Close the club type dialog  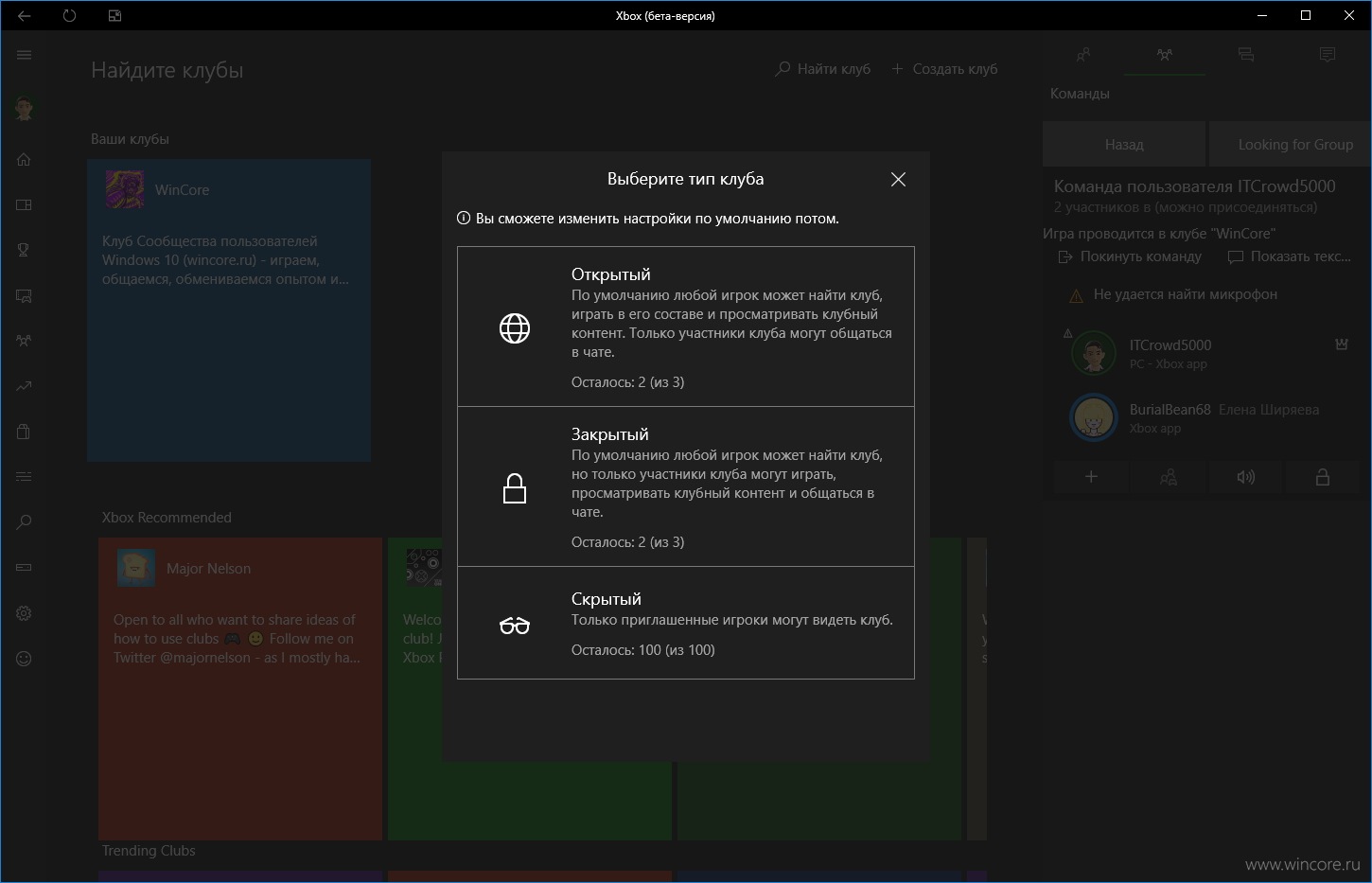coord(898,180)
